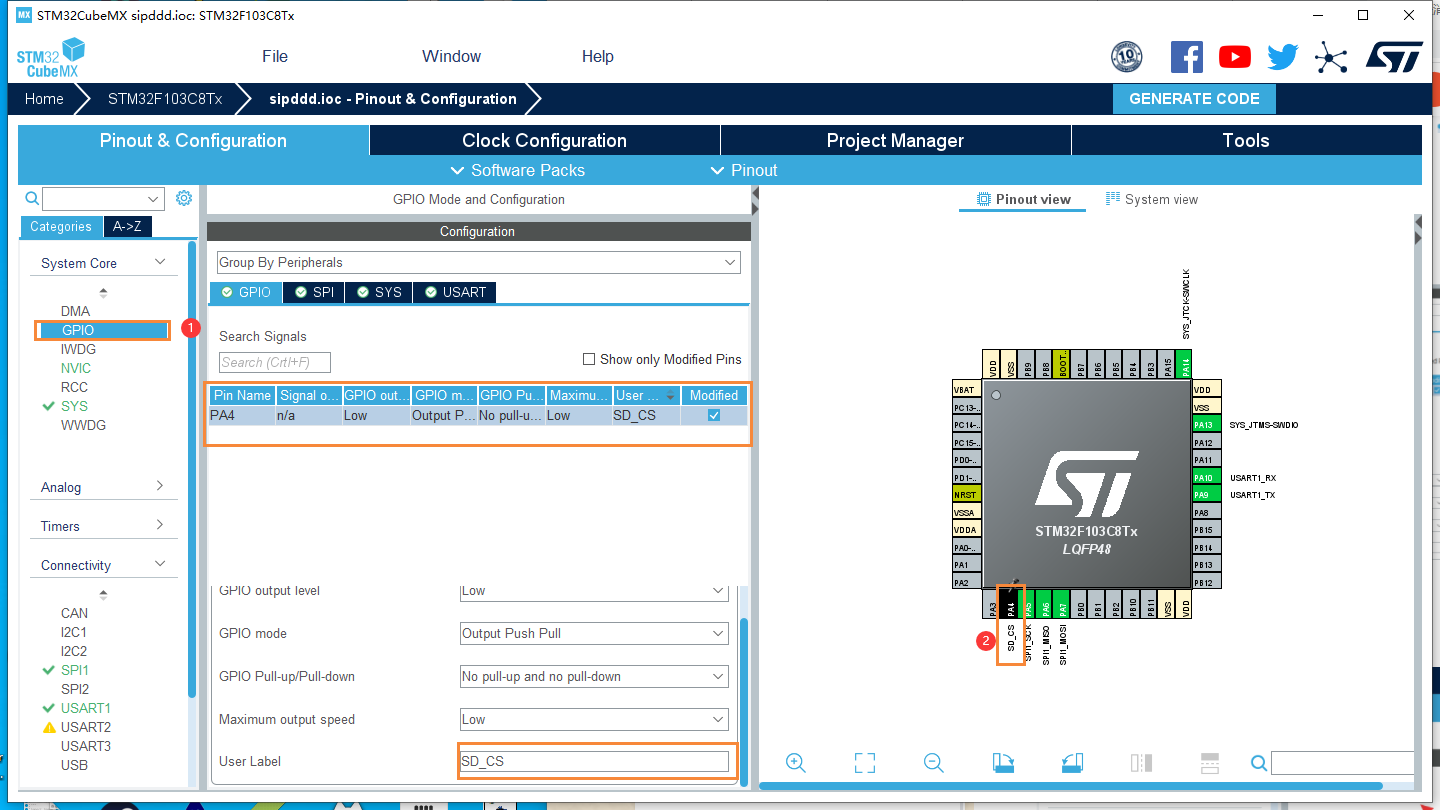Zoom in on the pinout view
This screenshot has width=1440, height=810.
795,762
